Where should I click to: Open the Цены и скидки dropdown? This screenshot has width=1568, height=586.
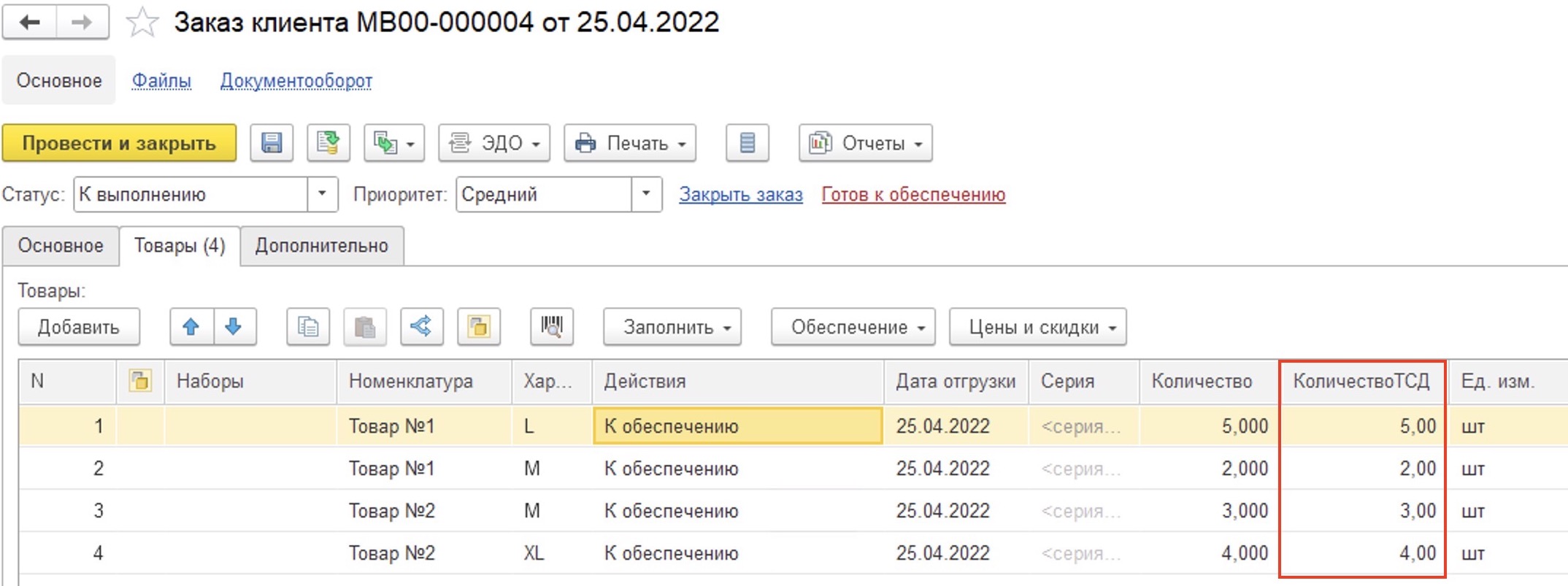point(1038,327)
